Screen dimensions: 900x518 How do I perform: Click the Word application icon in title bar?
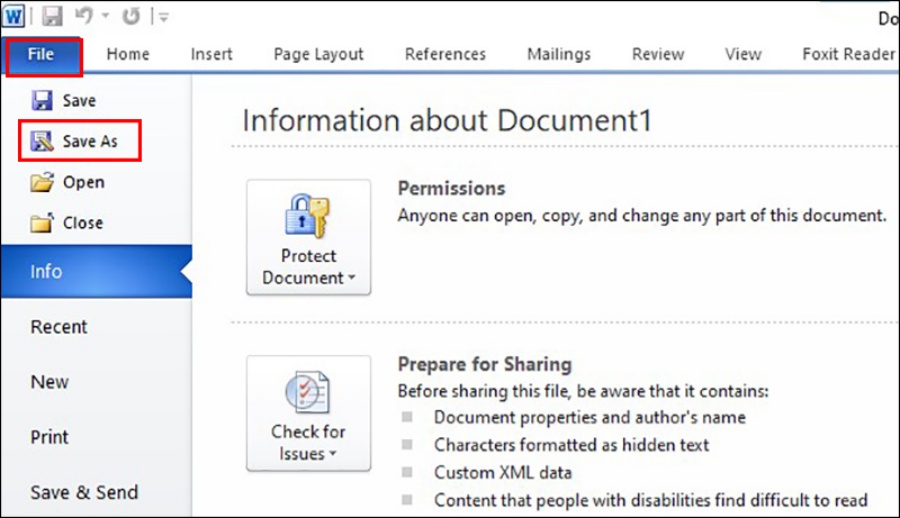pos(15,17)
